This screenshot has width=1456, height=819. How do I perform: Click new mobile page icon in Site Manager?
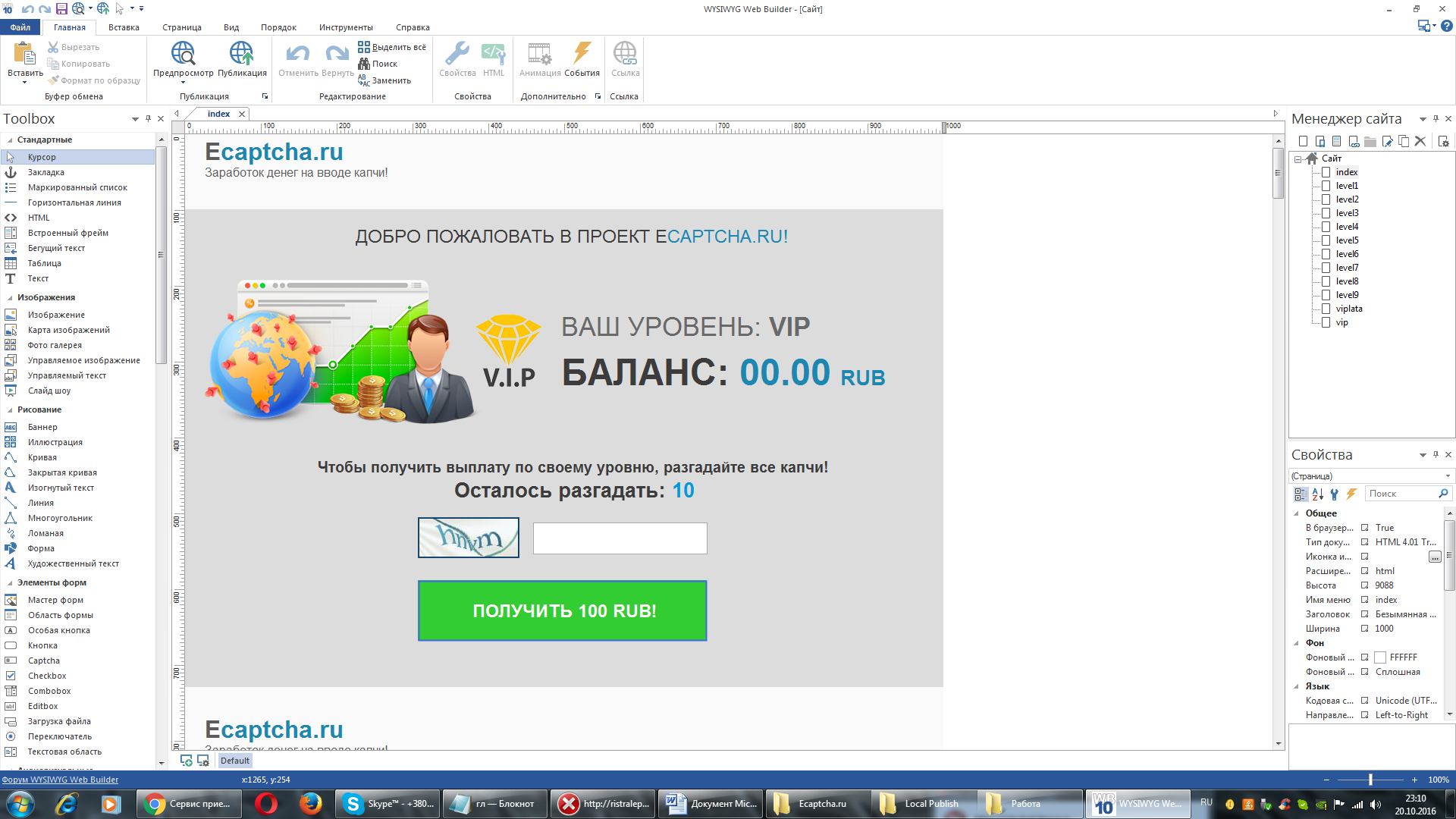click(x=1319, y=141)
